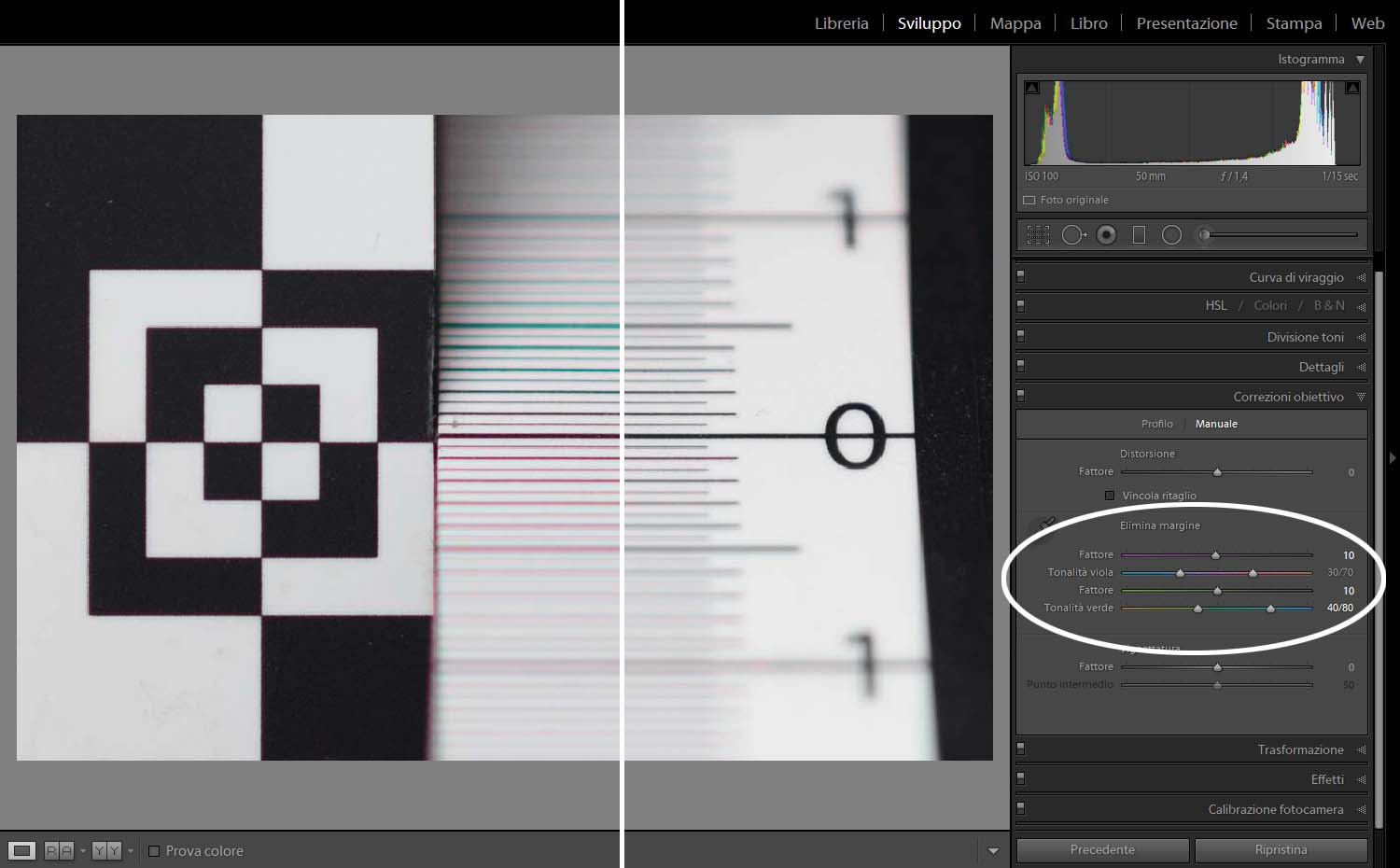Switch to the Profilo tab

[x=1156, y=424]
